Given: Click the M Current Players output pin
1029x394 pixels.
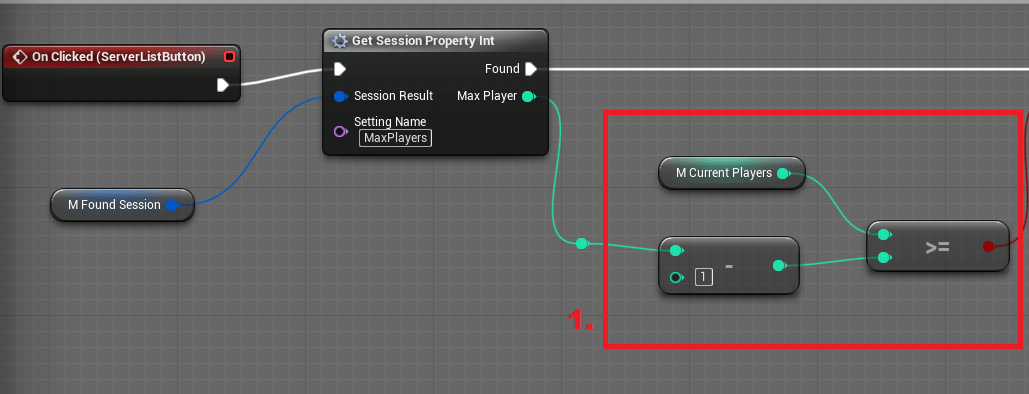Looking at the screenshot, I should click(x=783, y=173).
